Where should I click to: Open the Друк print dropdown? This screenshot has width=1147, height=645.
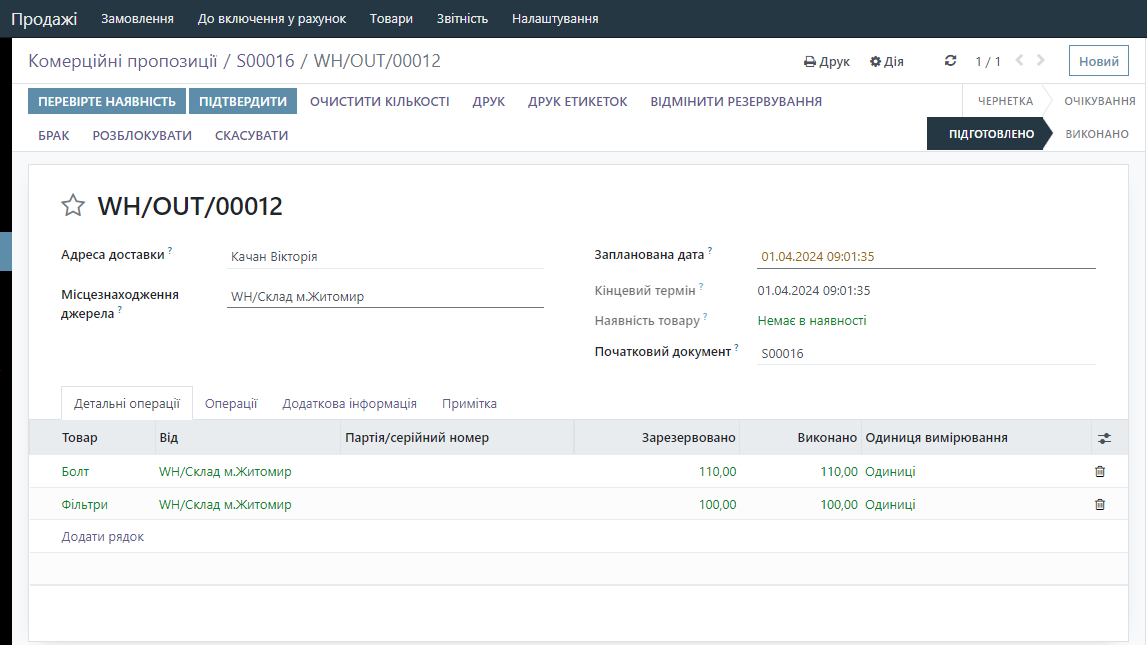(x=827, y=62)
